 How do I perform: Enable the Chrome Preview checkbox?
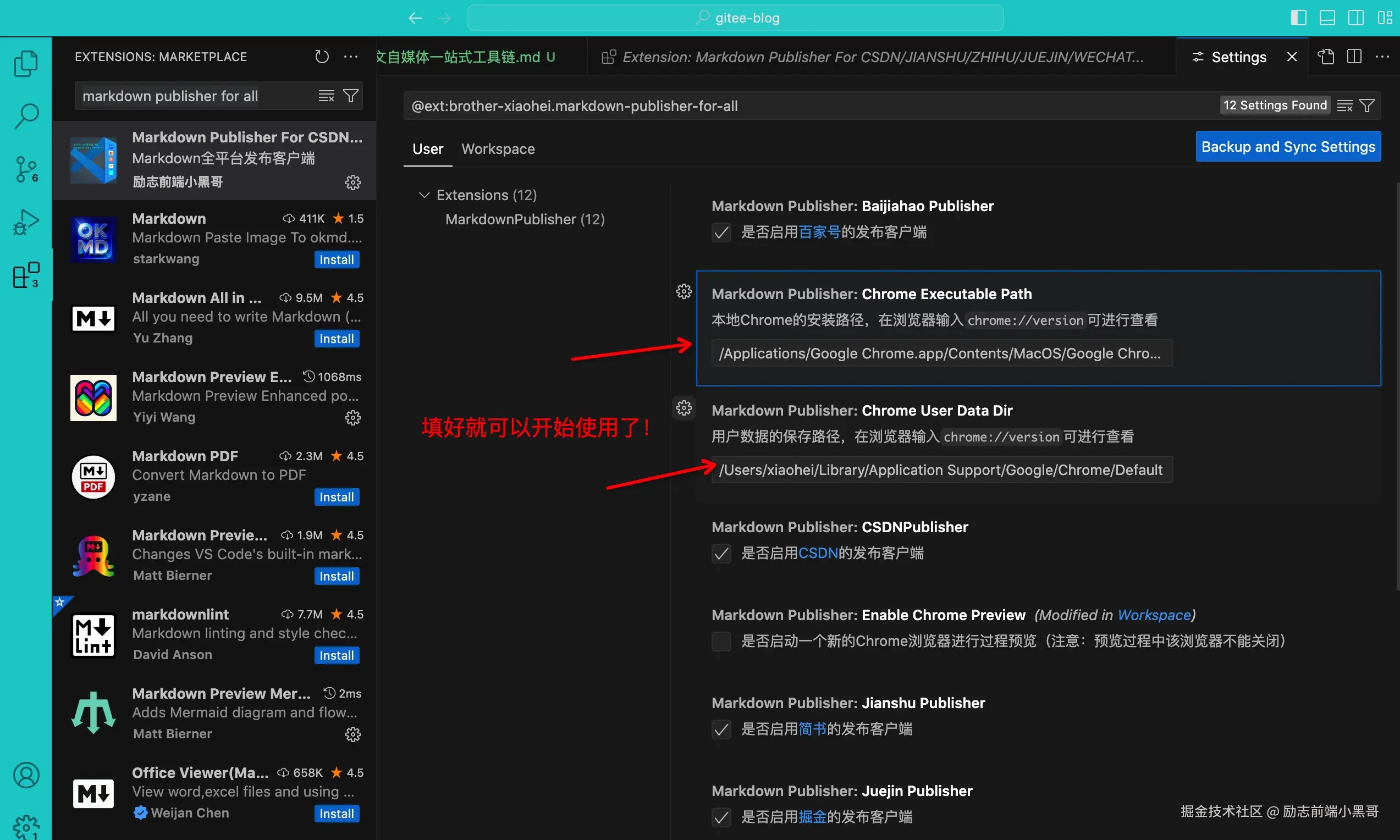[x=721, y=641]
